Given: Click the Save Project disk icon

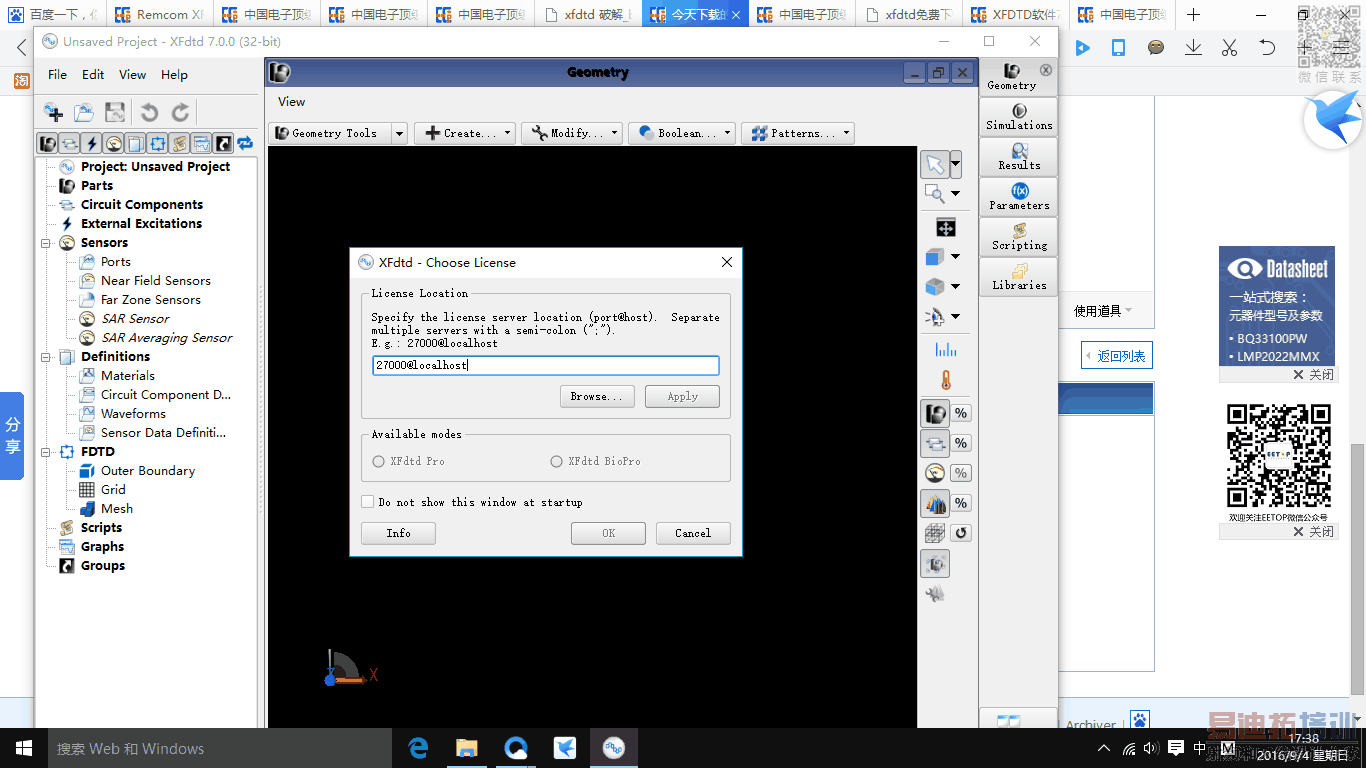Looking at the screenshot, I should tap(115, 112).
